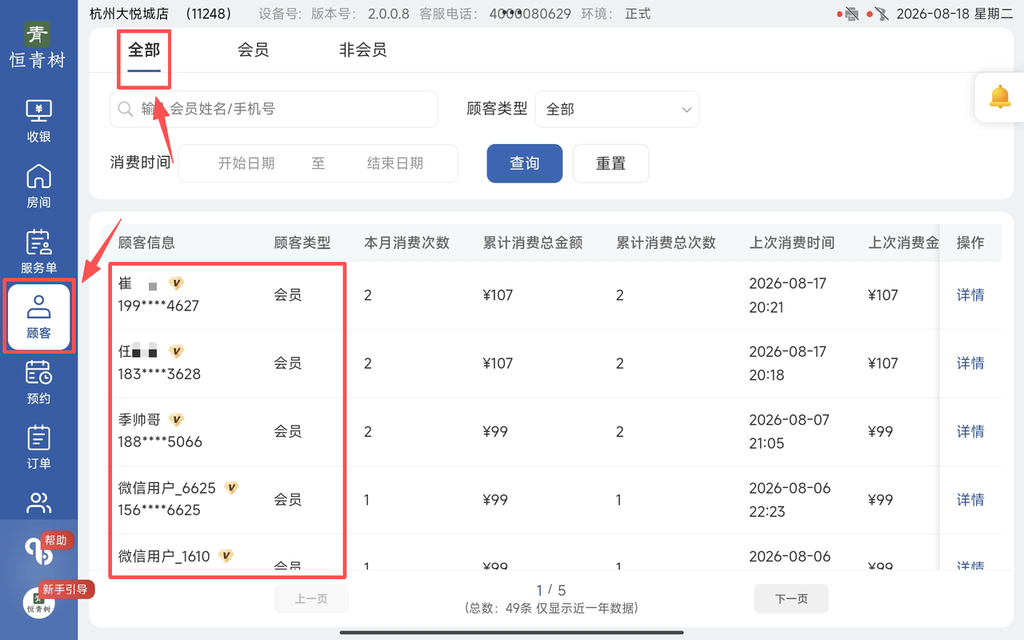Open the 收银 cashier section

coord(39,121)
